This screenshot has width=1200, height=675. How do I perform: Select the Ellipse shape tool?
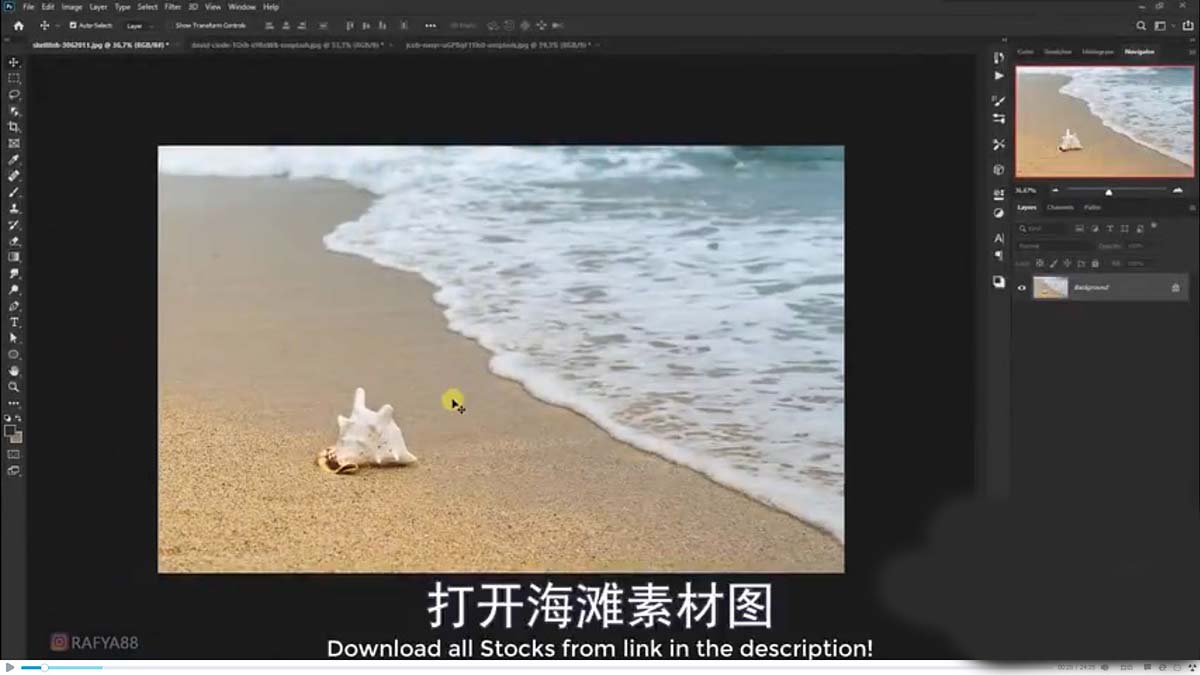[14, 354]
